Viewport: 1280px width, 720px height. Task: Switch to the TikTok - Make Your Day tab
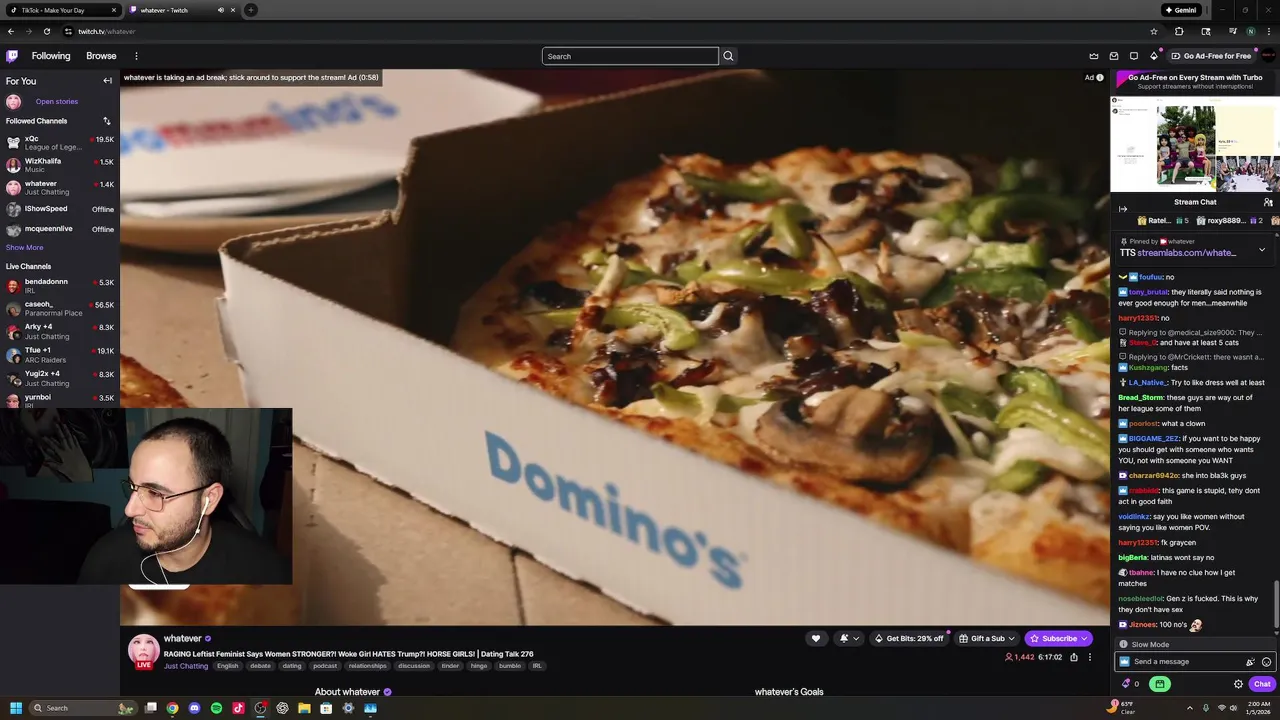[61, 10]
